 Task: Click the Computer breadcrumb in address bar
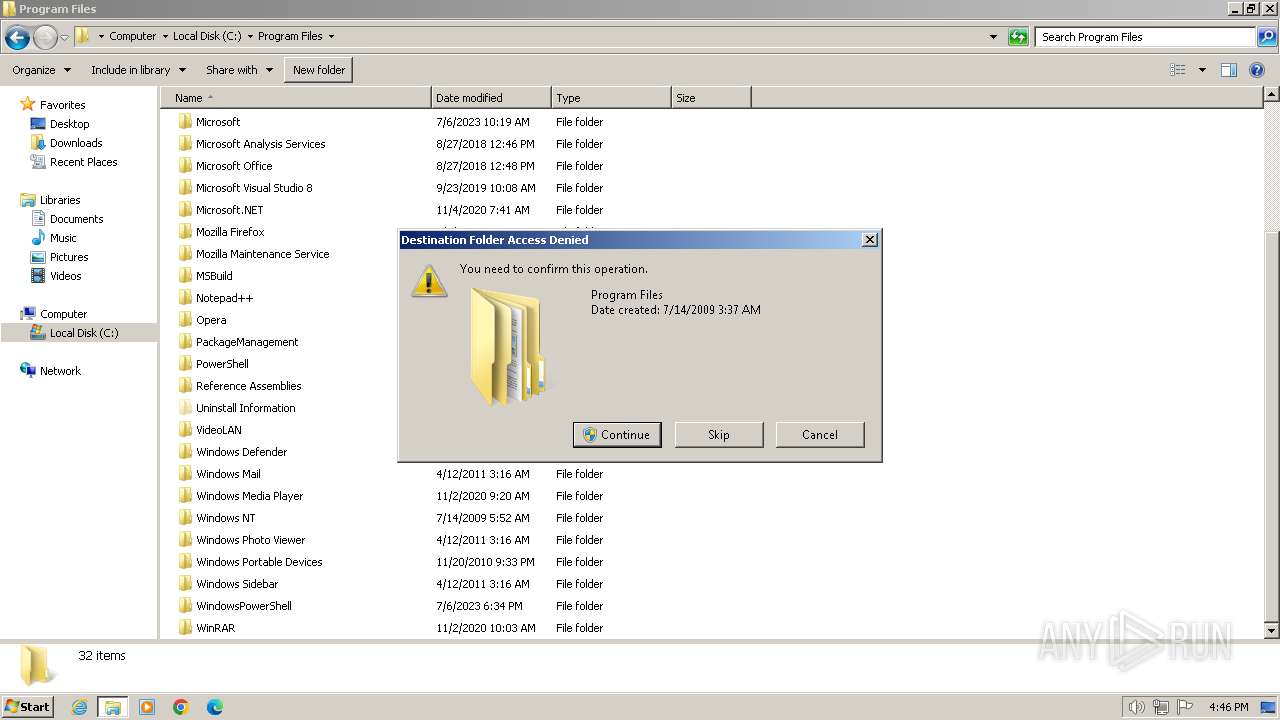click(132, 36)
